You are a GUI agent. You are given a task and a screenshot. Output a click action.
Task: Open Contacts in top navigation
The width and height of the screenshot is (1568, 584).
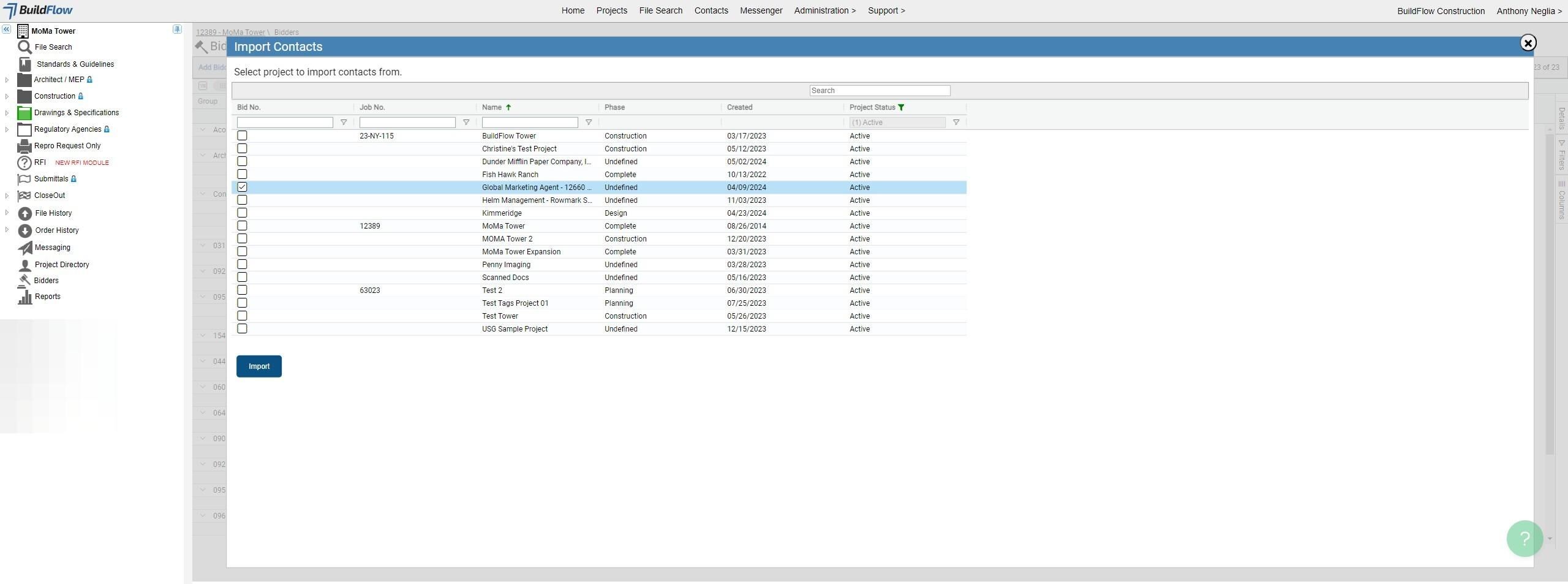[711, 11]
